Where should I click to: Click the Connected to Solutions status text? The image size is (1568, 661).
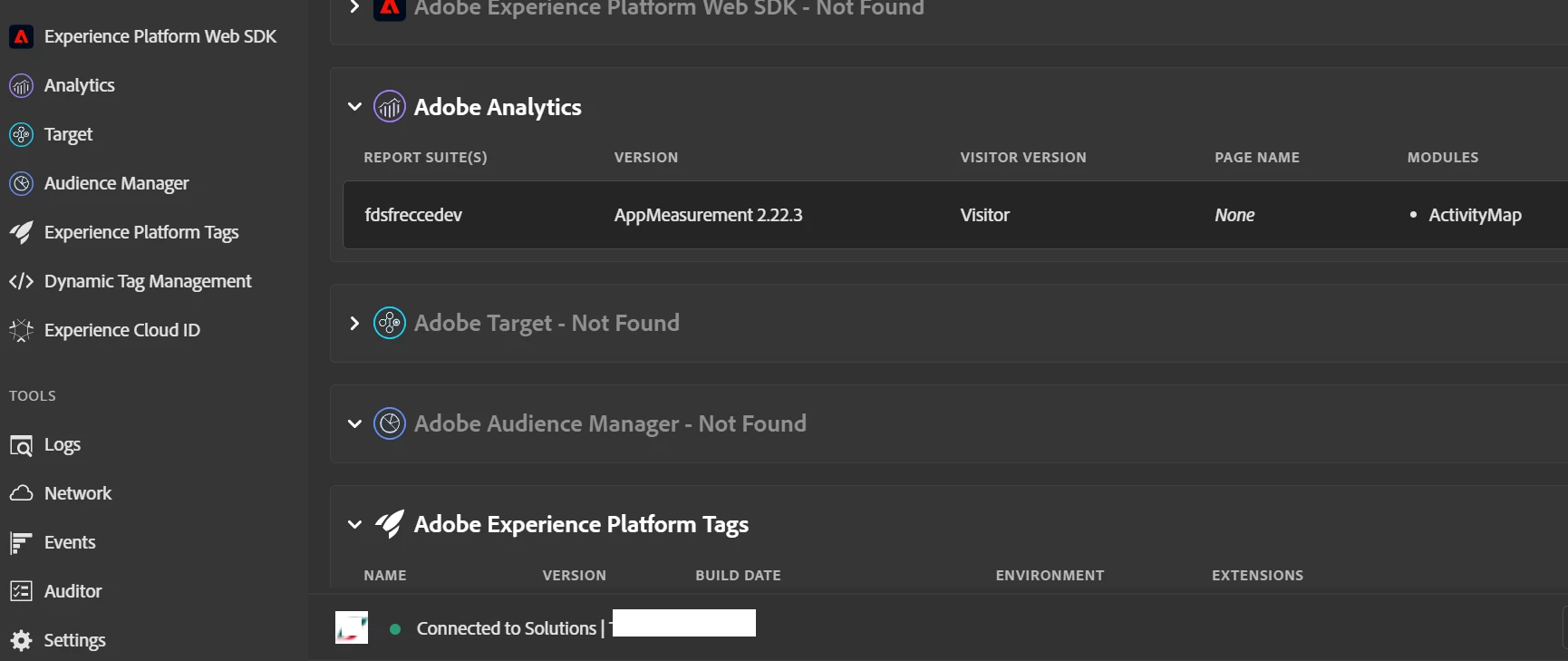pos(507,628)
